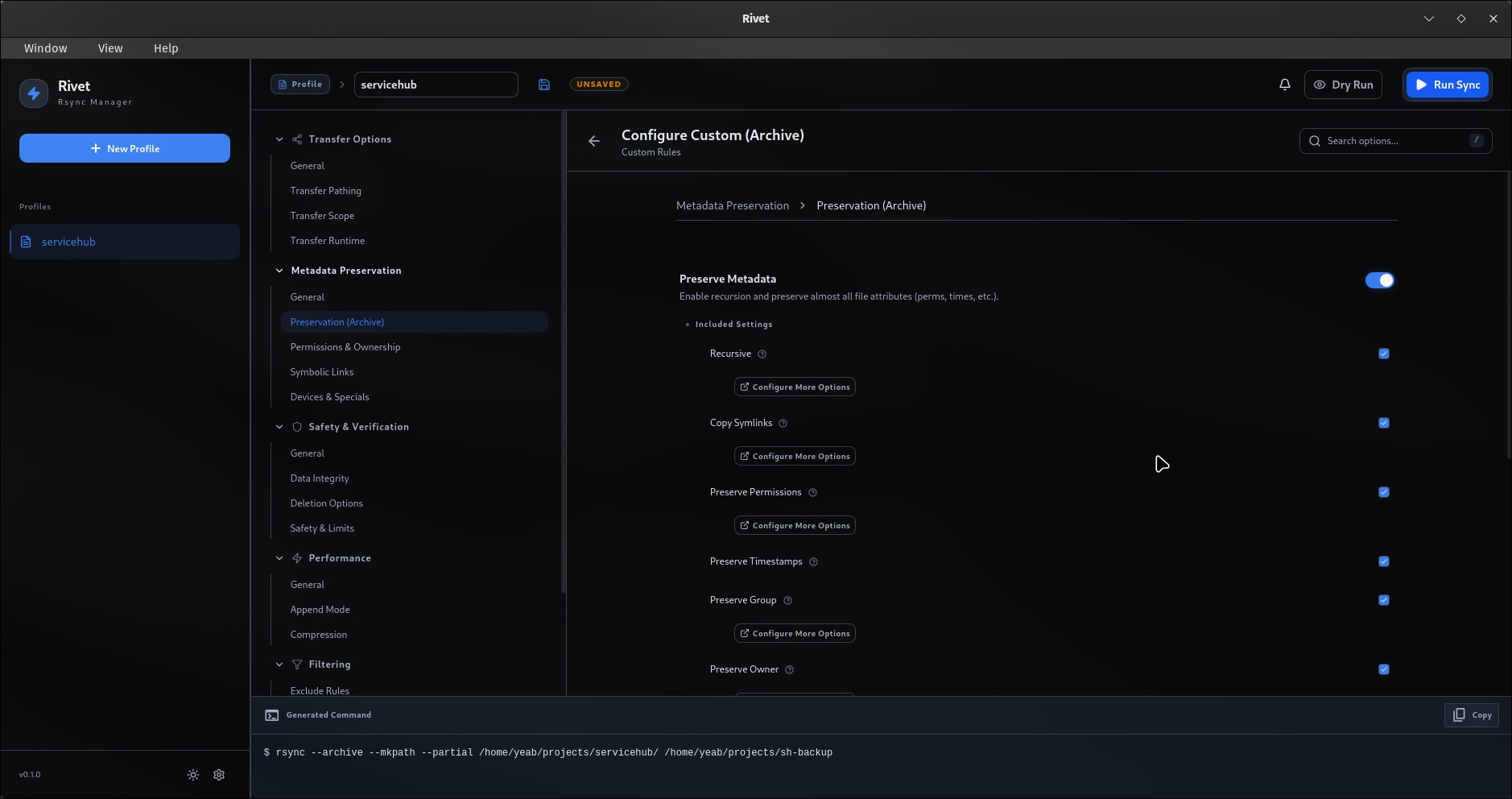Configure More Options under Preserve Group
Screen dimensions: 1512x799
pyautogui.click(x=795, y=634)
